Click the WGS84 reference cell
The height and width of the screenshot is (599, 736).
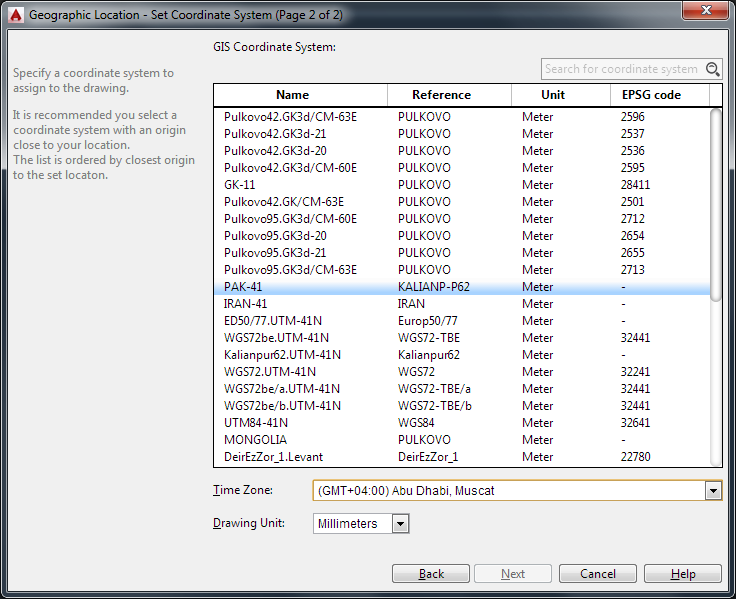416,423
